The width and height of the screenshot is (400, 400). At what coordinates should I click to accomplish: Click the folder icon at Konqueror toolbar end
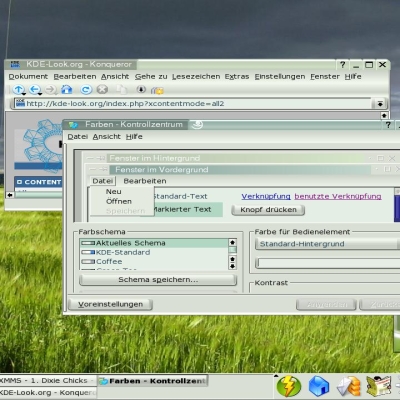pos(157,90)
